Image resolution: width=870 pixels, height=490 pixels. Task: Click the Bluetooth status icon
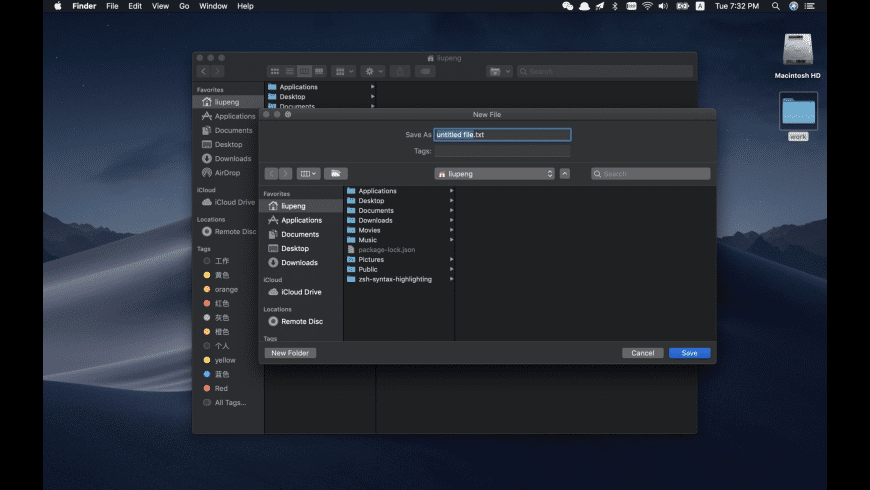tap(615, 6)
